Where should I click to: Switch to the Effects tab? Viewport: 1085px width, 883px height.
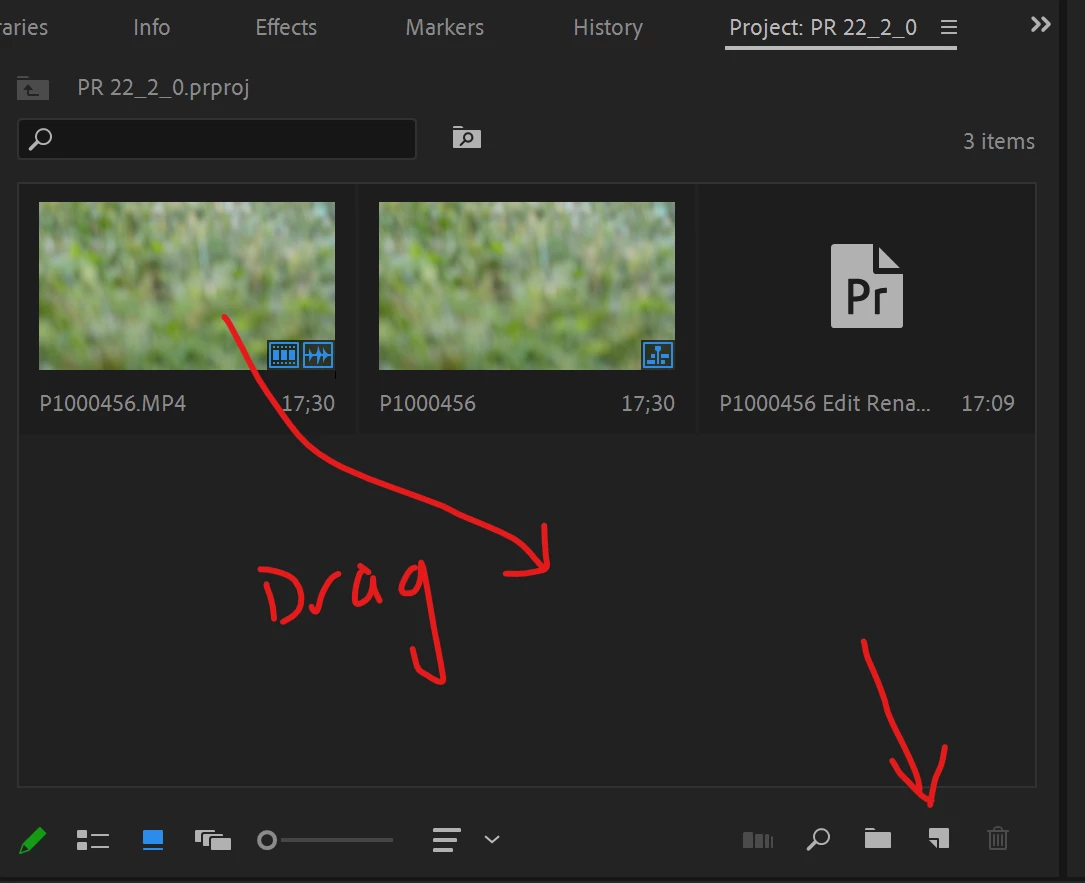(286, 27)
